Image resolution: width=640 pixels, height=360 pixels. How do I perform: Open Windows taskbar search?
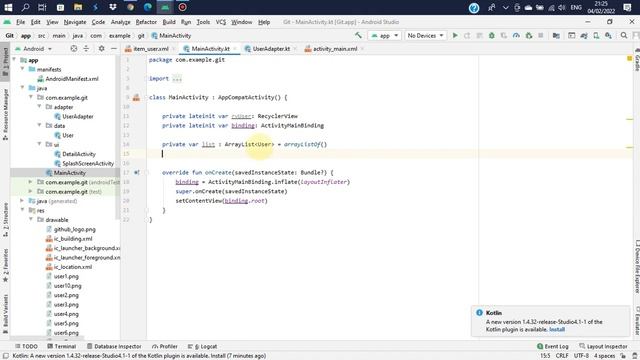pos(25,7)
